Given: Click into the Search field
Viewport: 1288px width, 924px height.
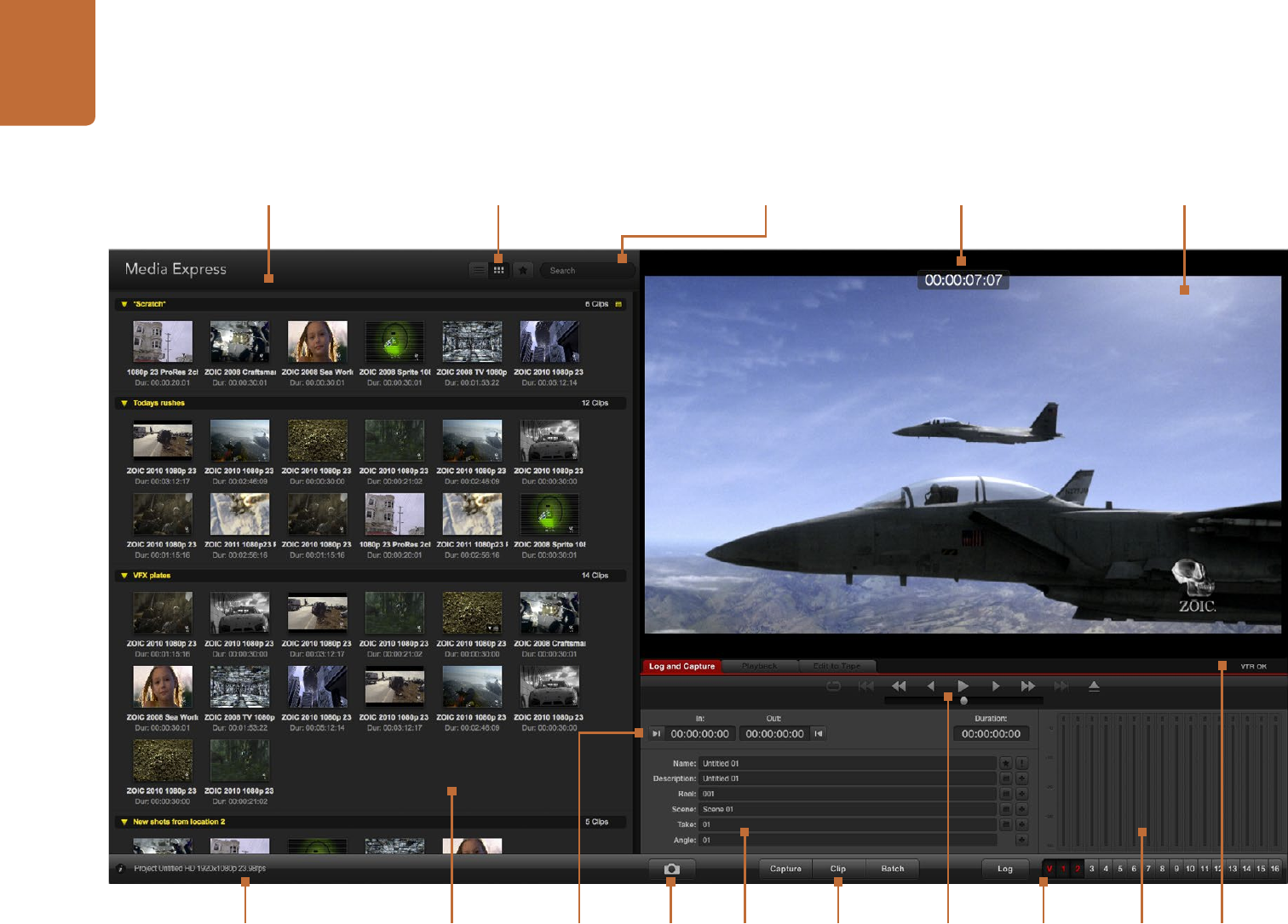Looking at the screenshot, I should pyautogui.click(x=588, y=271).
